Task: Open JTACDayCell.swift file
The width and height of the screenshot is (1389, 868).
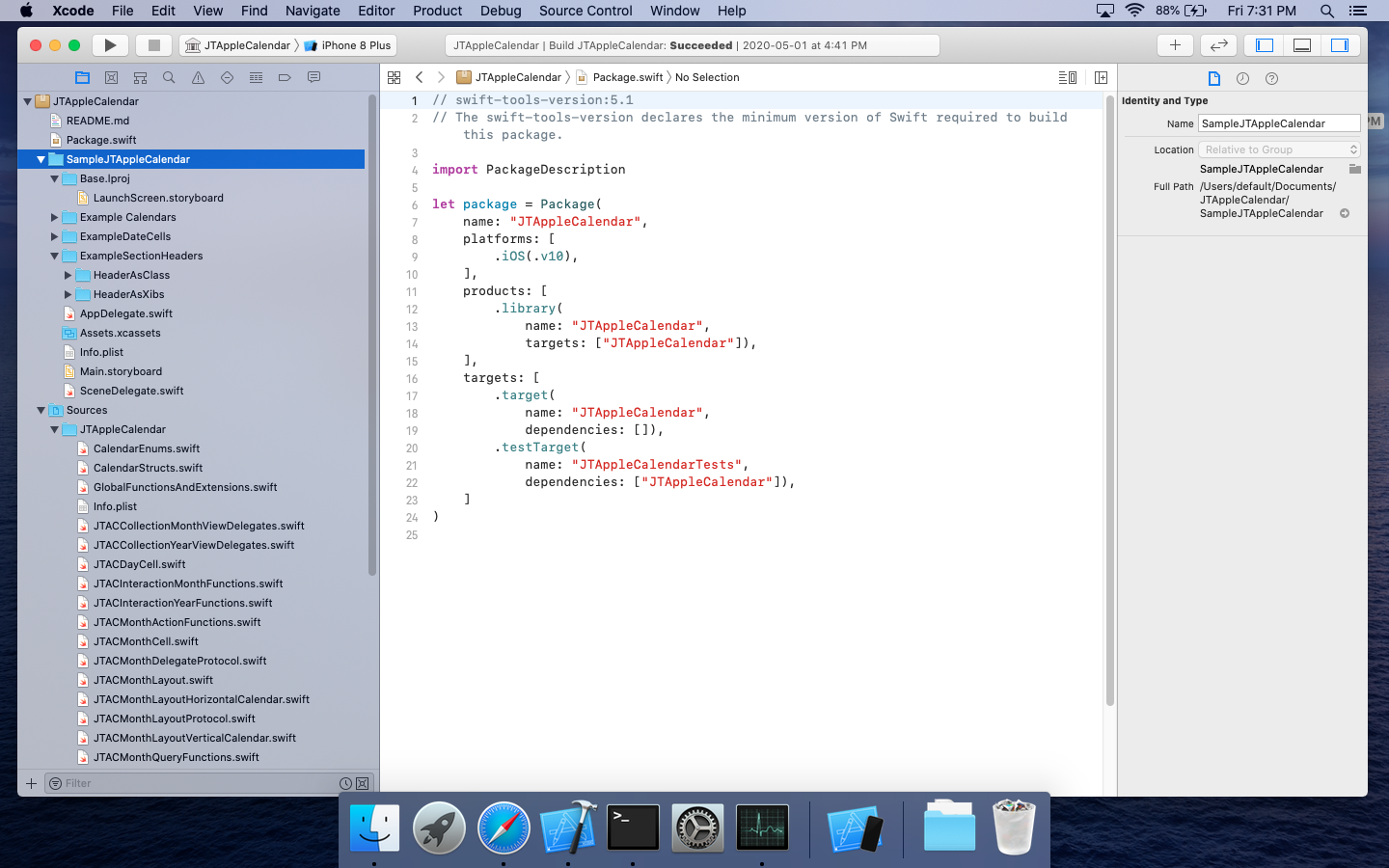Action: [139, 564]
